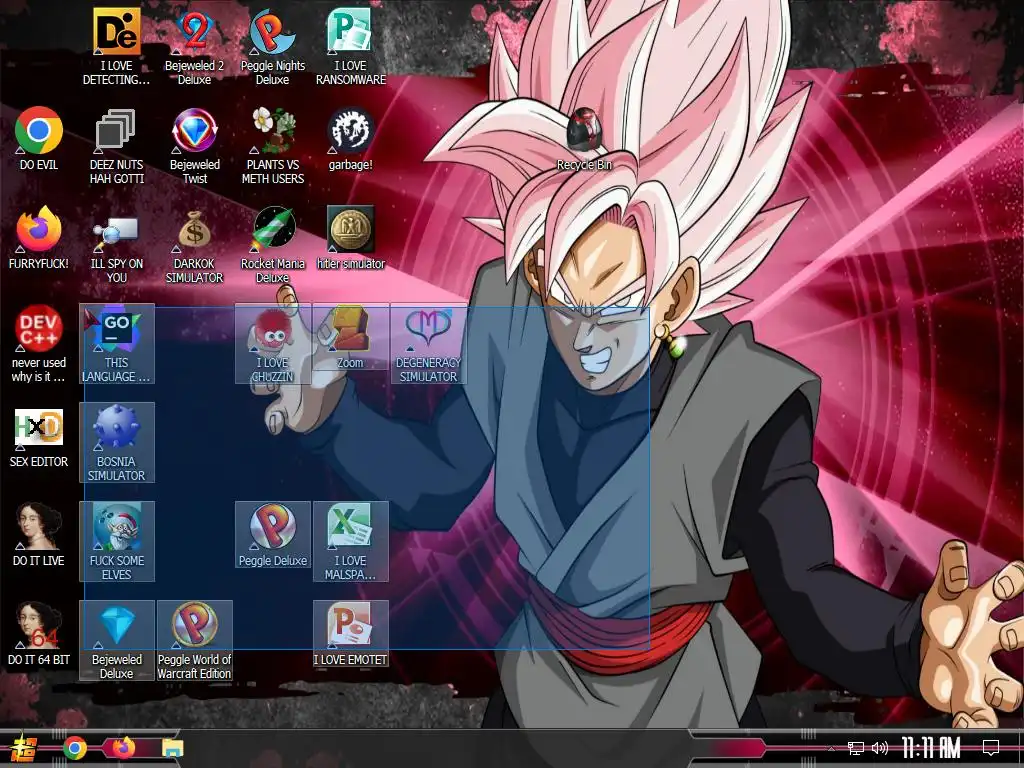Select the Recycle Bin on the desktop
This screenshot has width=1024, height=768.
coord(584,138)
